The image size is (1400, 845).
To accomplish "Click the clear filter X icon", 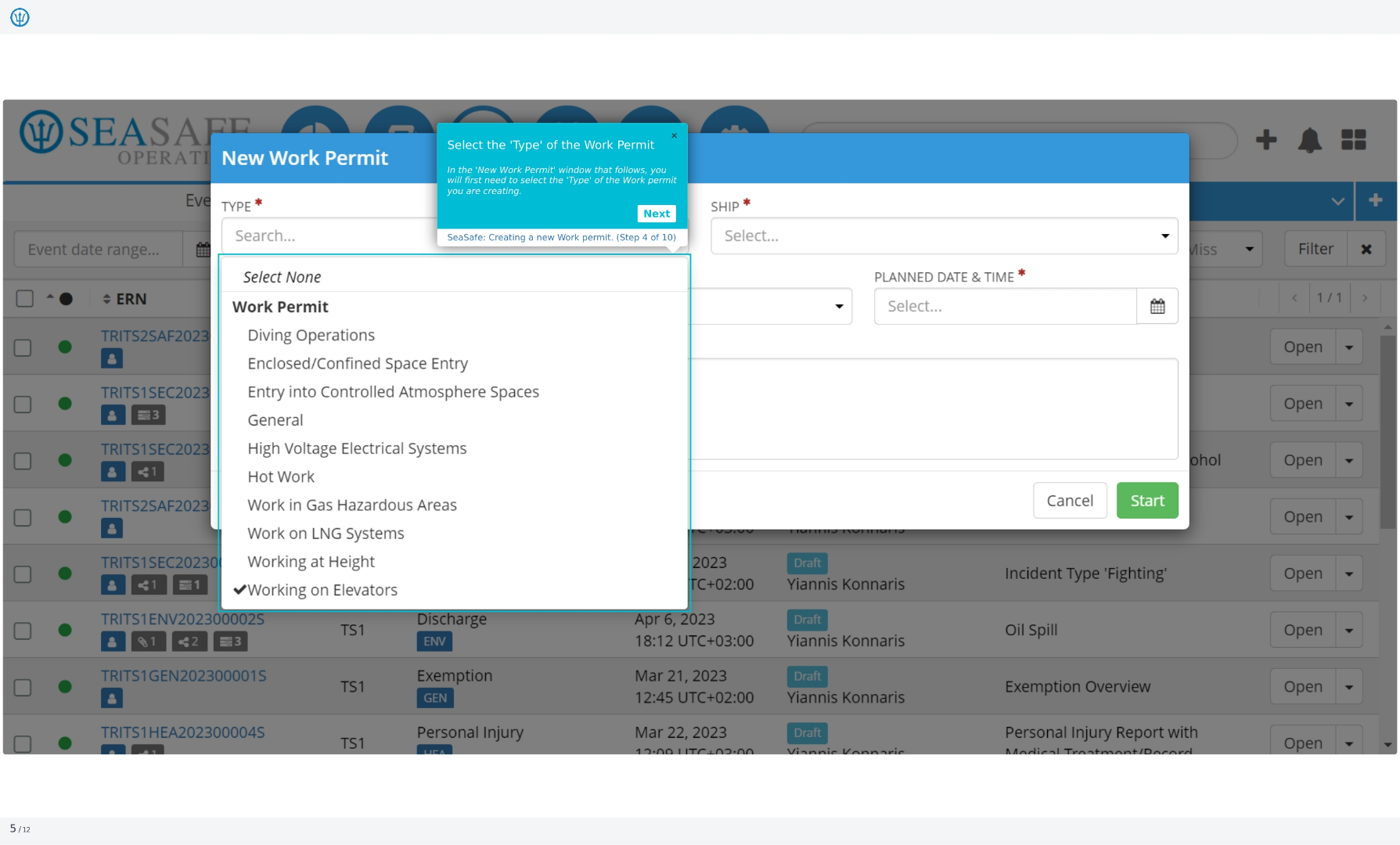I will (x=1366, y=249).
